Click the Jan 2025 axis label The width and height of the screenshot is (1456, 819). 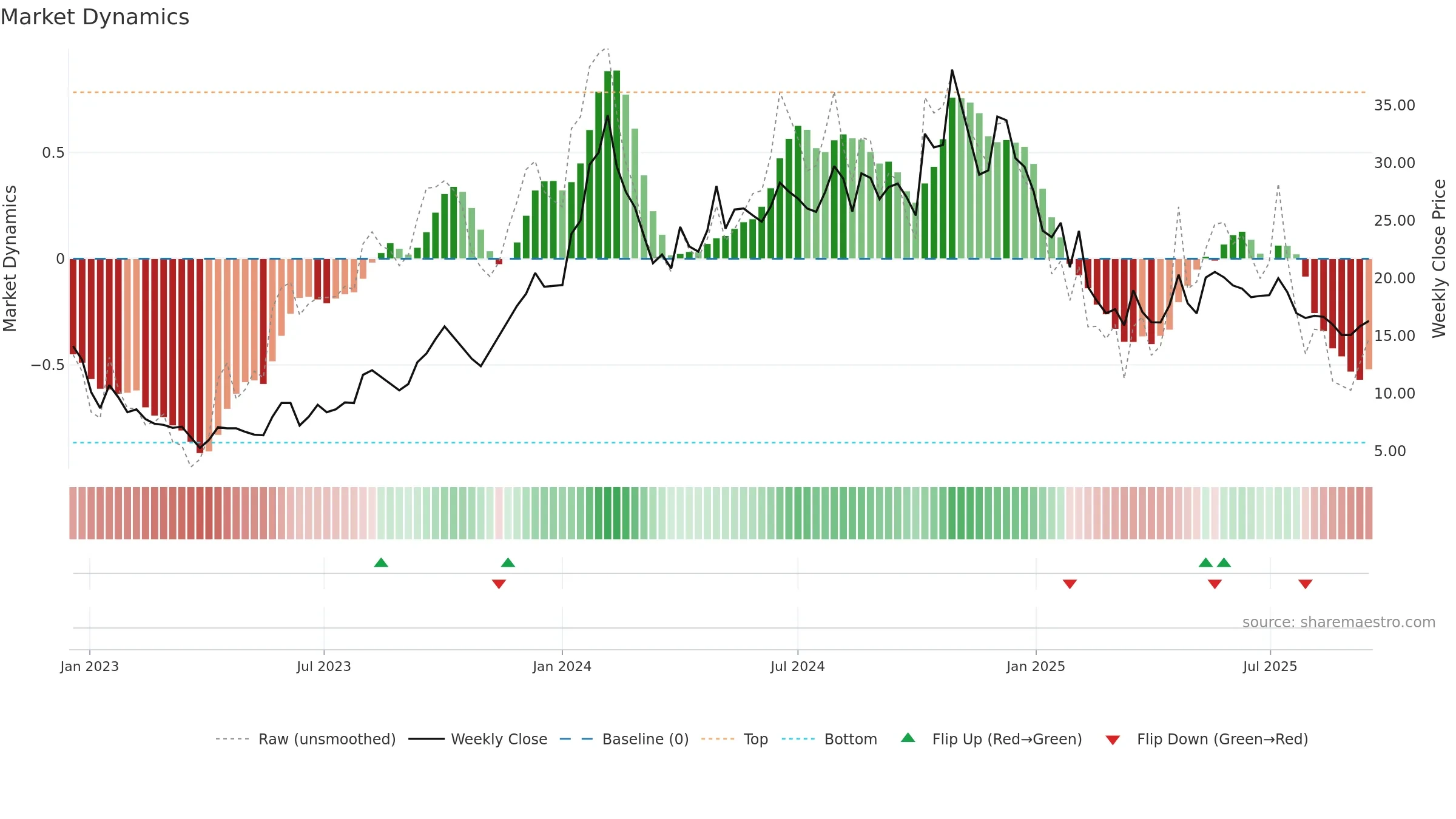click(1036, 666)
